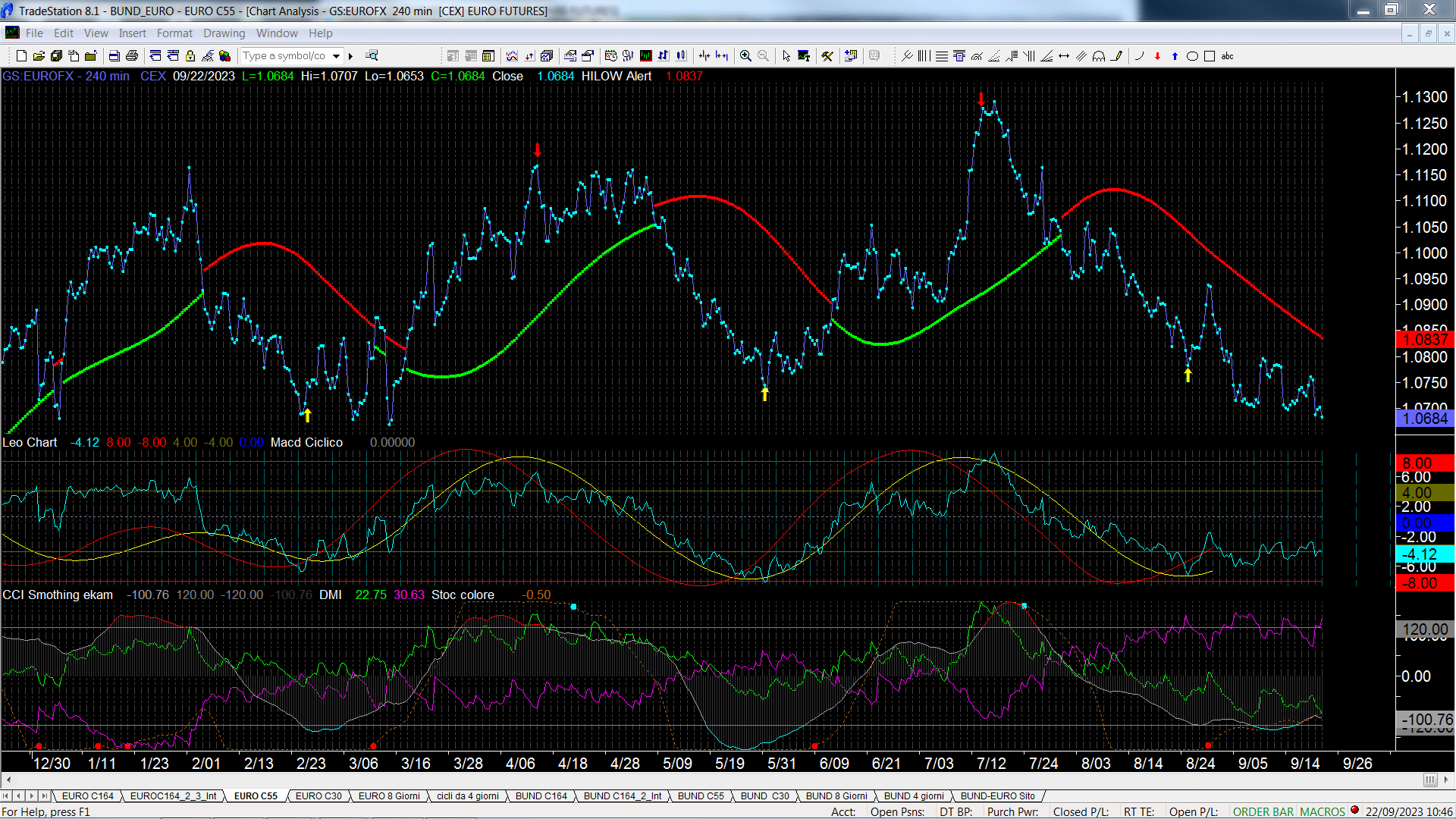The width and height of the screenshot is (1456, 819).
Task: Open the Window menu
Action: (277, 33)
